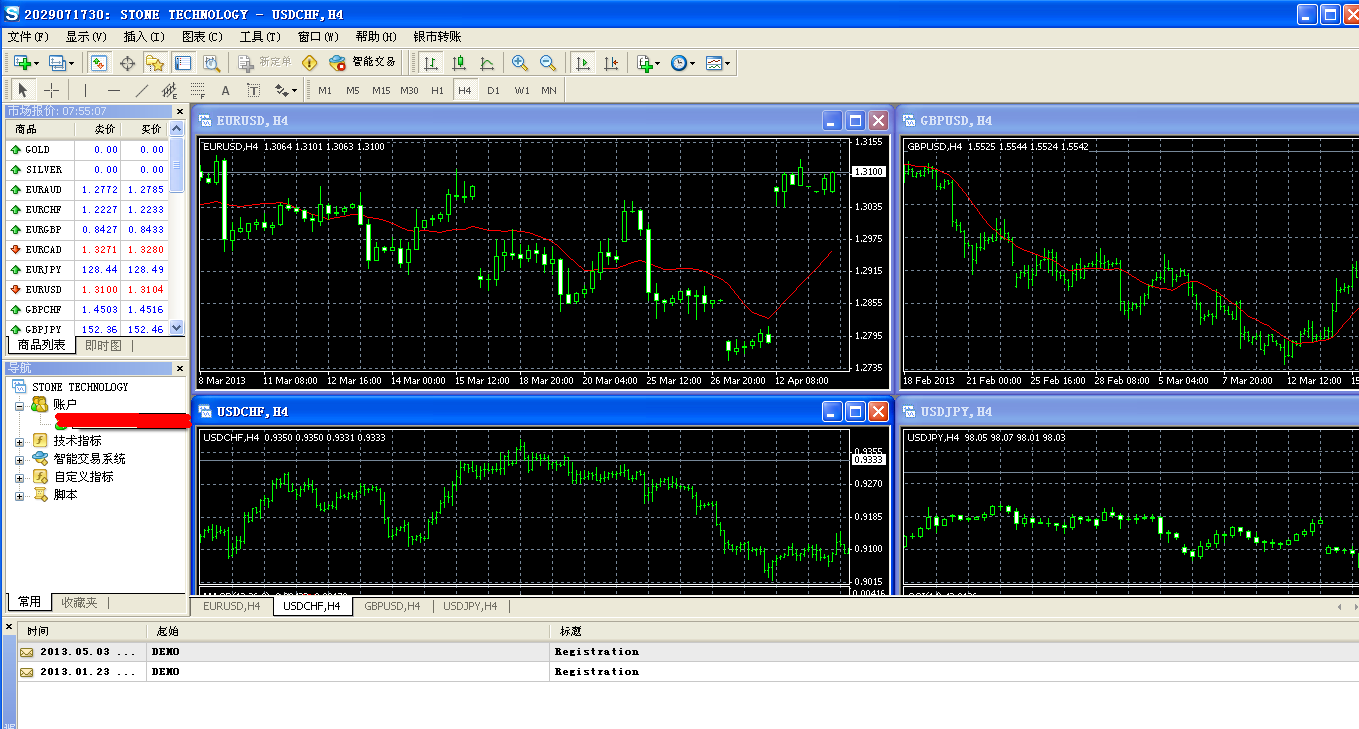Open dropdown arrow beside templates icon
Image resolution: width=1359 pixels, height=729 pixels.
pos(728,62)
